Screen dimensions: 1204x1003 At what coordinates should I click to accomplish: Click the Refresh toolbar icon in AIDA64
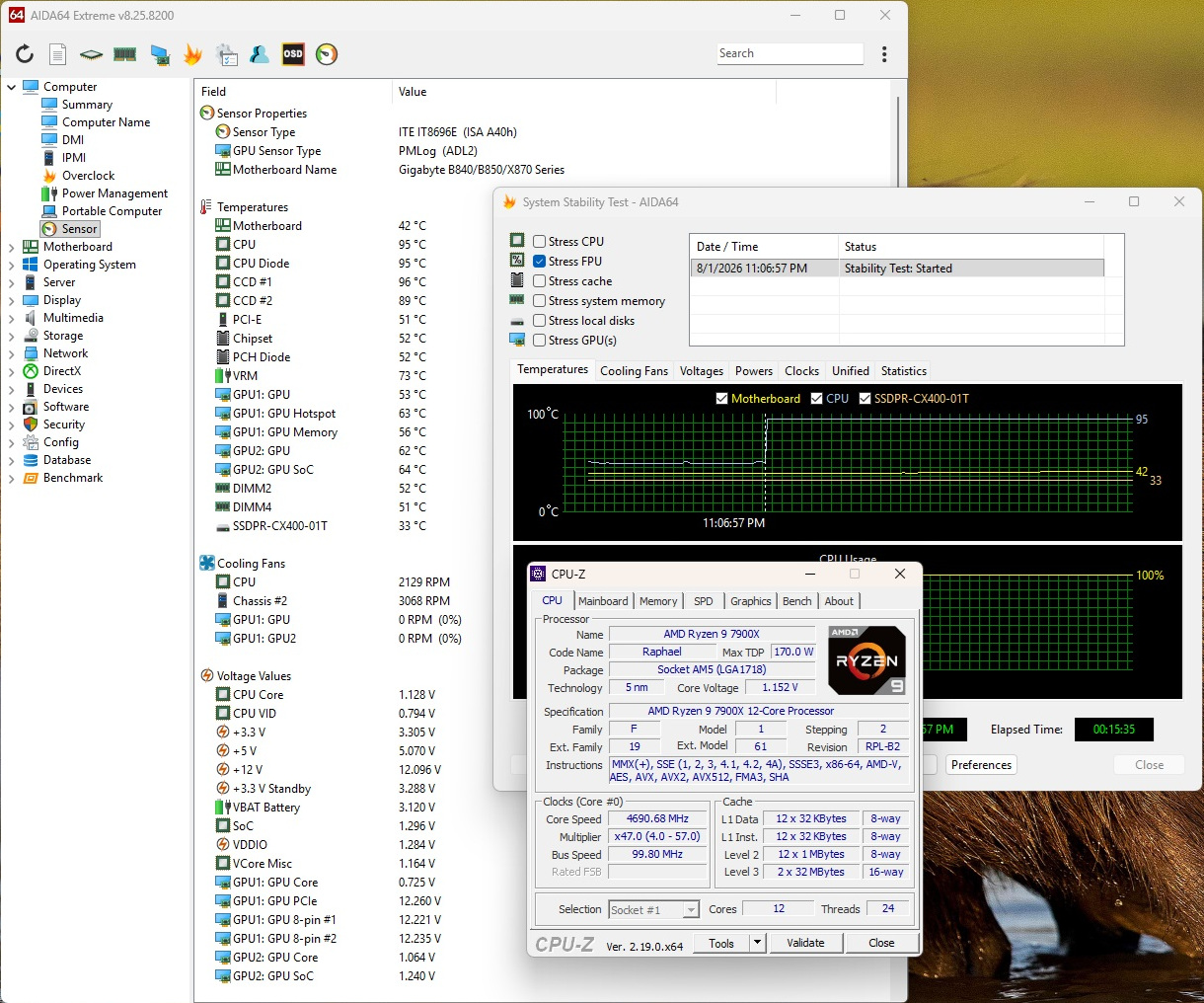click(25, 54)
